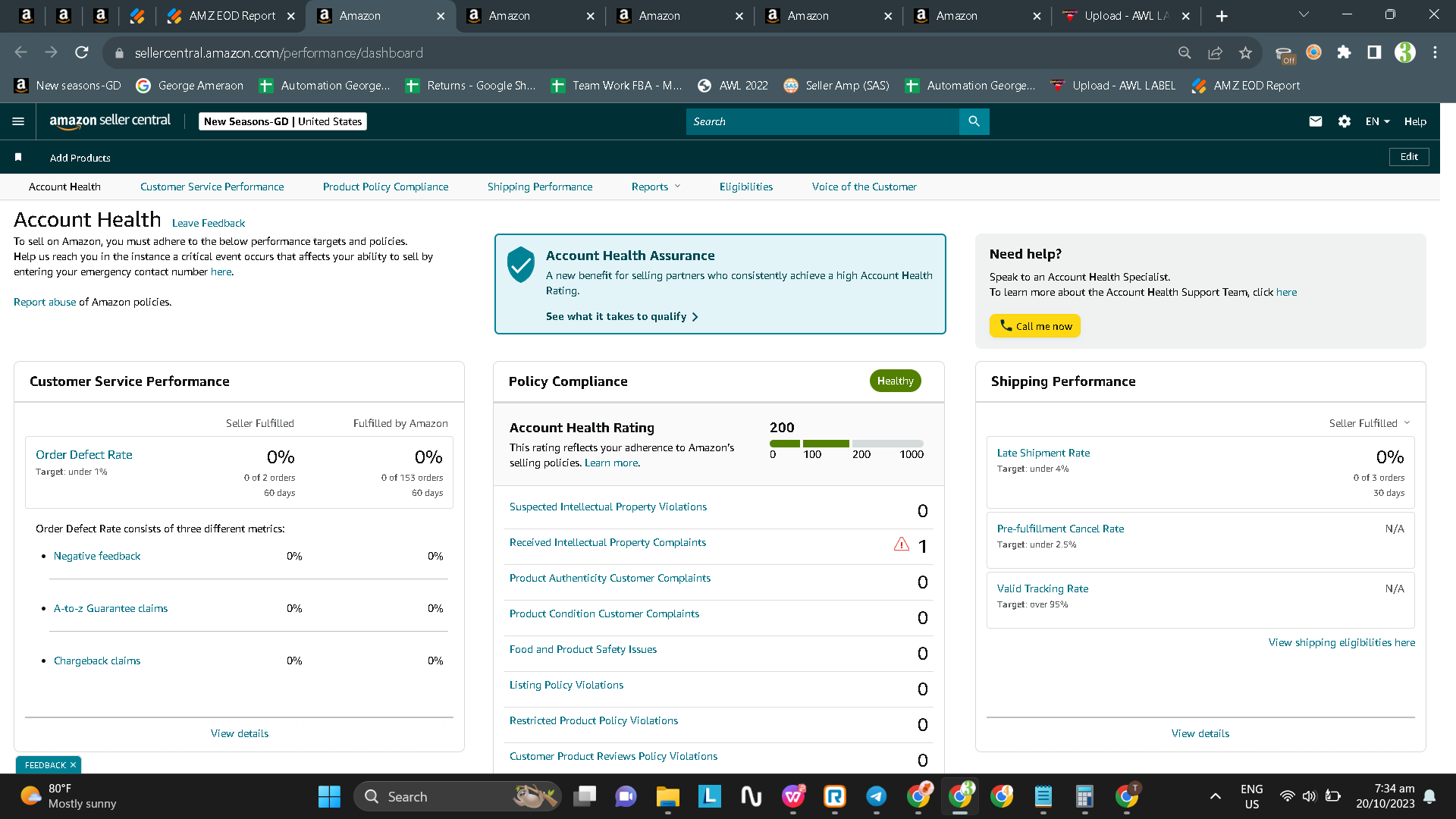Click the bookmark flag icon beside Add Products
Viewport: 1456px width, 819px height.
(18, 157)
